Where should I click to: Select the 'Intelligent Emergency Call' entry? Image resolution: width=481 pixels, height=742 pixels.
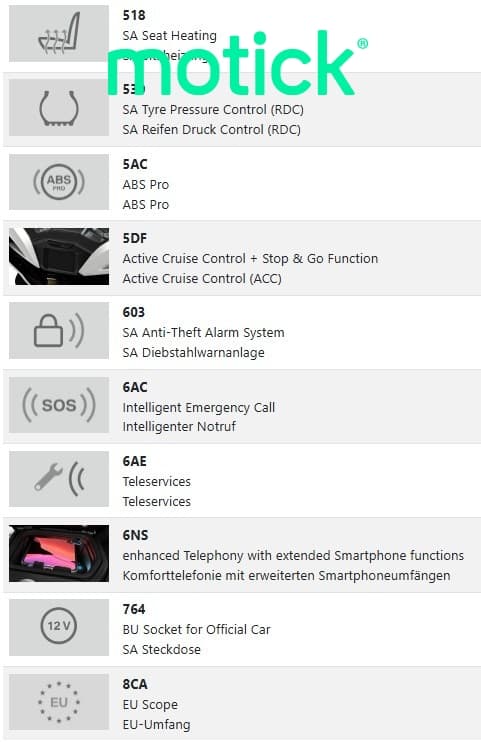(x=199, y=407)
